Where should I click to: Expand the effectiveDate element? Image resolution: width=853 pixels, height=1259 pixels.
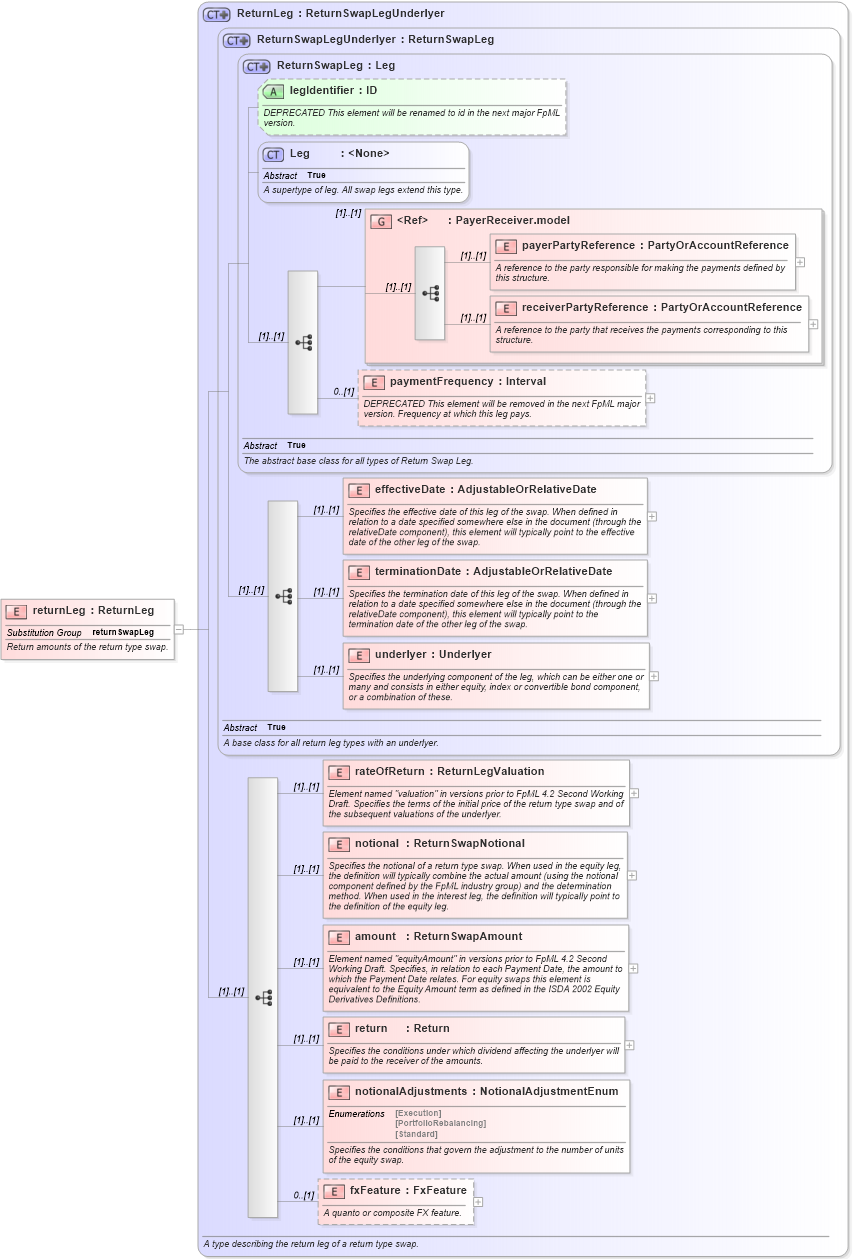pyautogui.click(x=651, y=517)
